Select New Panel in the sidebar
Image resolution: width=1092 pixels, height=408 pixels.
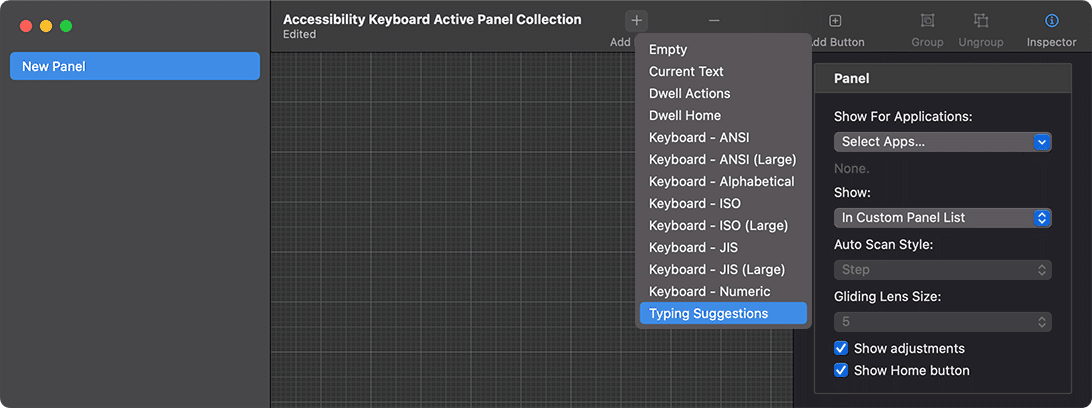(x=134, y=67)
